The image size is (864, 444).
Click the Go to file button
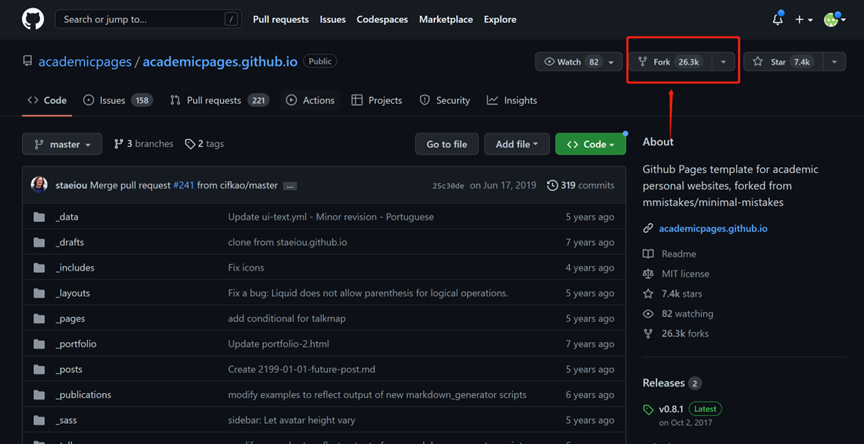tap(447, 144)
